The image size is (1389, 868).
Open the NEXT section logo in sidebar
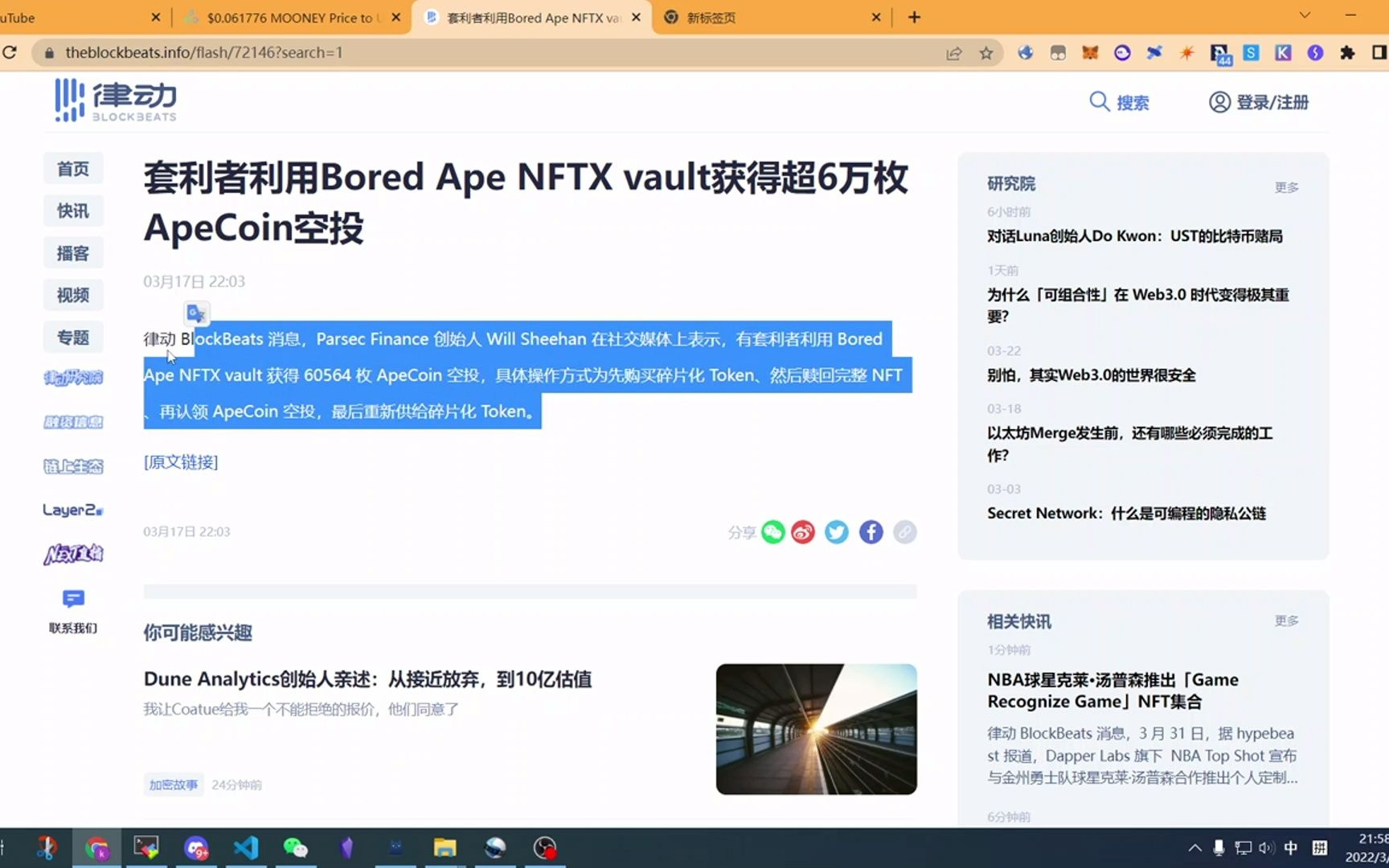pyautogui.click(x=73, y=554)
